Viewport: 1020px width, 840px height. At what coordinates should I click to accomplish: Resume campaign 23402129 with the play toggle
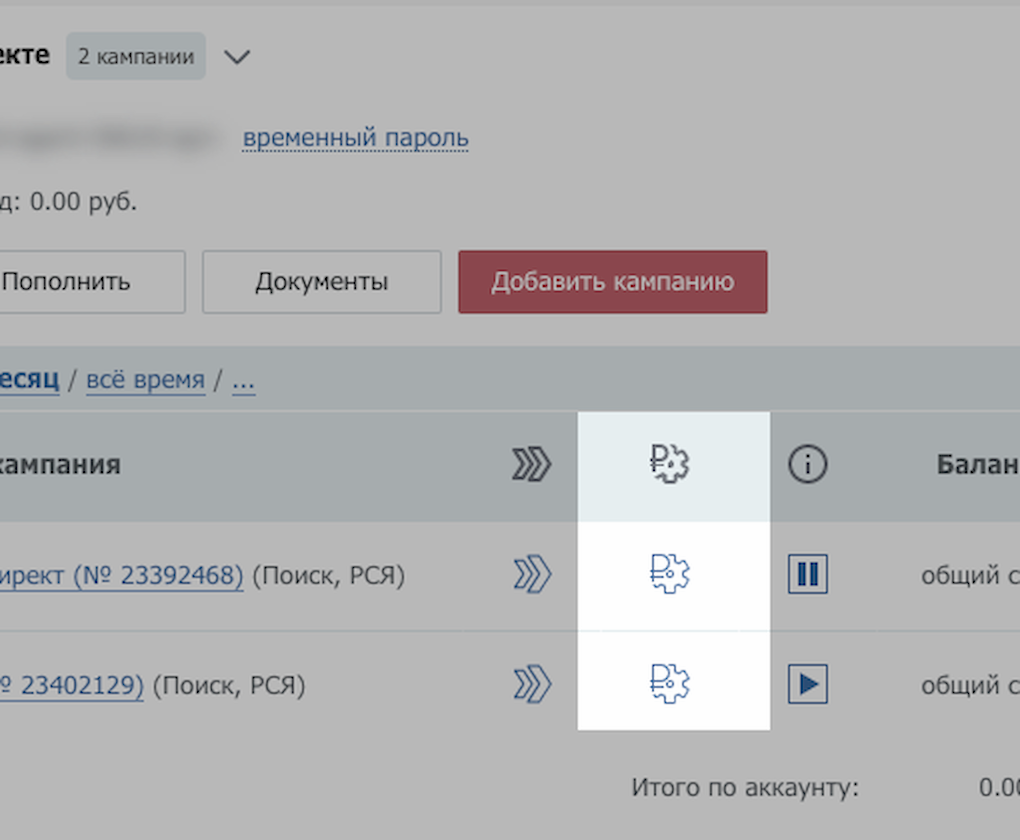[x=808, y=684]
